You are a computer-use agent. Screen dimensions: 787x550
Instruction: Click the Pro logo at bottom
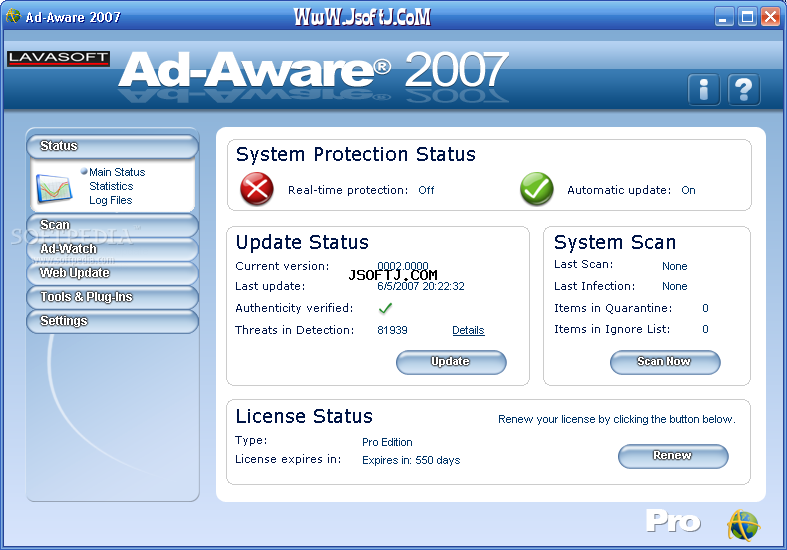(673, 522)
